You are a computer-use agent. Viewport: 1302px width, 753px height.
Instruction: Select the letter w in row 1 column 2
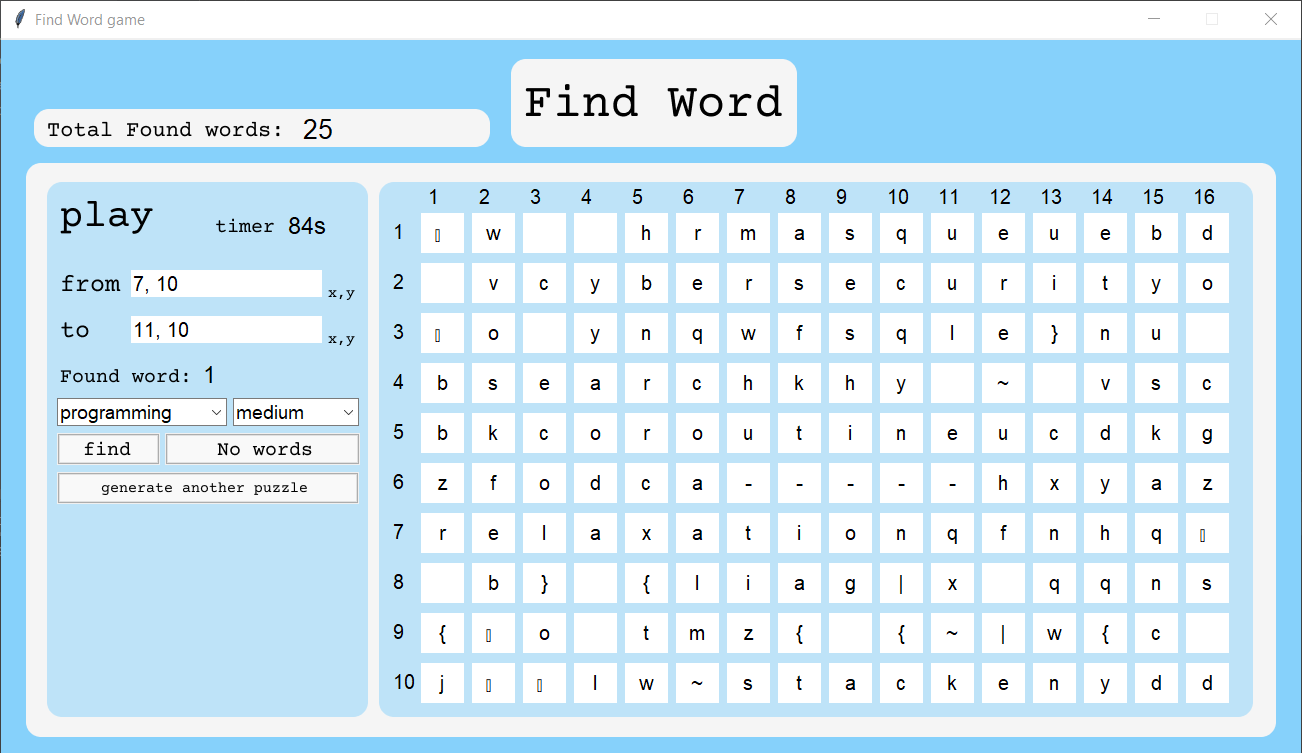click(492, 233)
